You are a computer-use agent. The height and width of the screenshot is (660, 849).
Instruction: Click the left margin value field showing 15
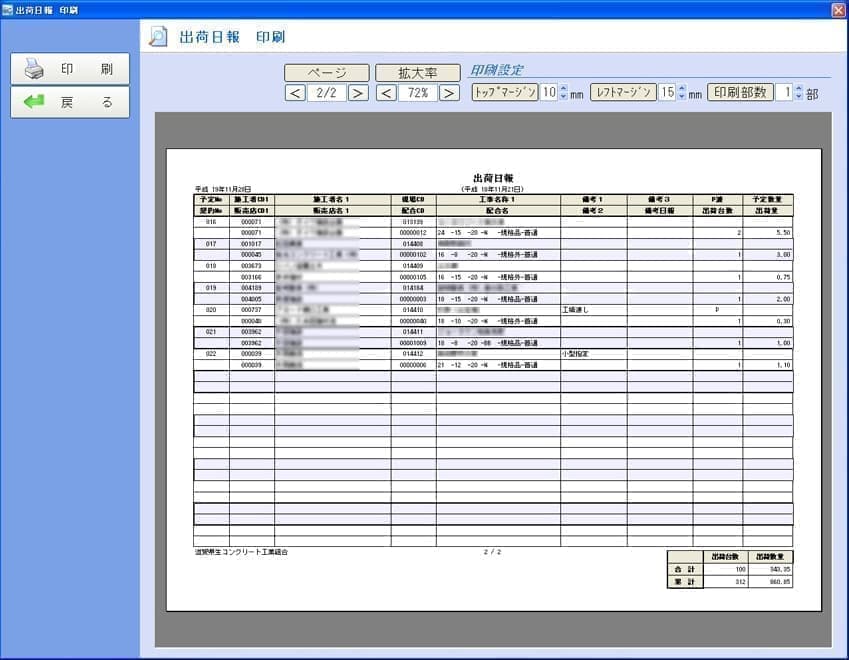[667, 92]
